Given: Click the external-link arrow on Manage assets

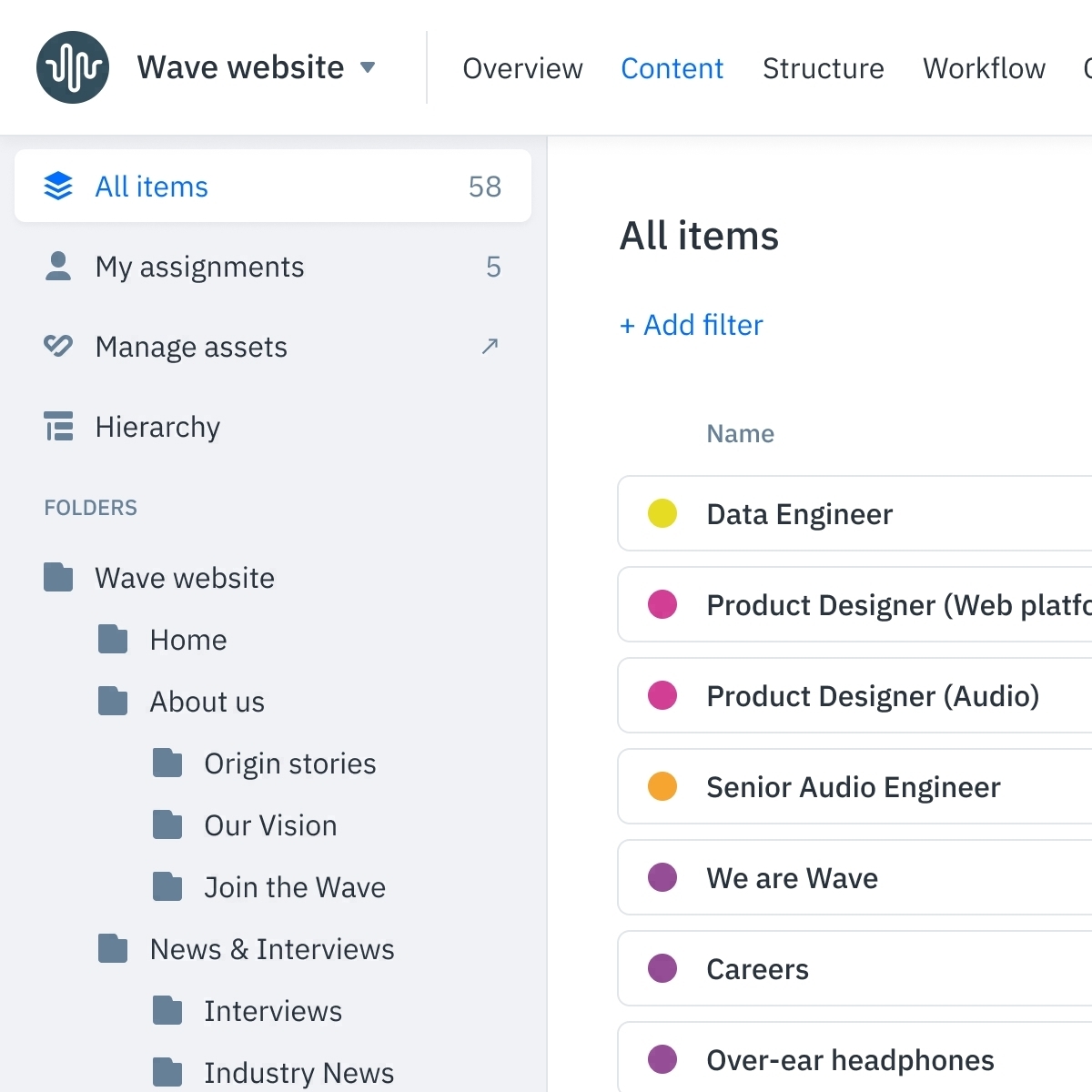Looking at the screenshot, I should click(x=490, y=347).
